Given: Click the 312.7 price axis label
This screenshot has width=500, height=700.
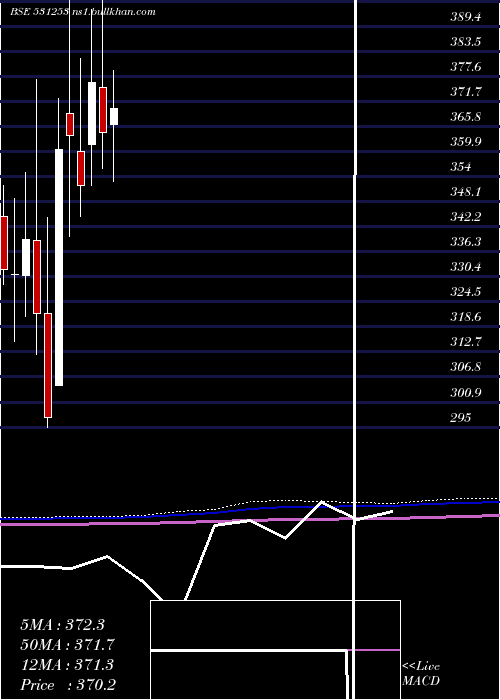Looking at the screenshot, I should click(x=466, y=342).
